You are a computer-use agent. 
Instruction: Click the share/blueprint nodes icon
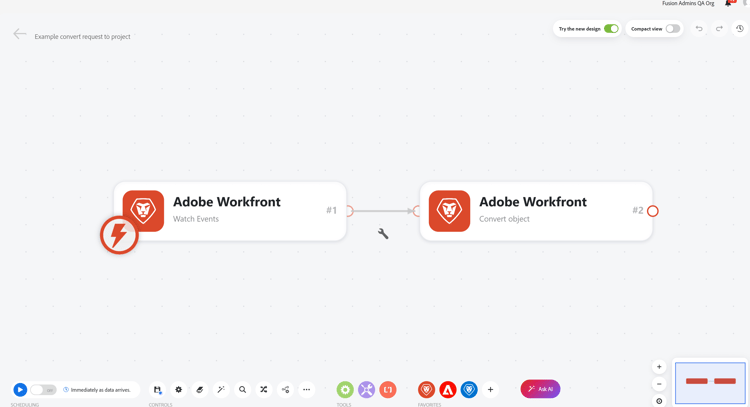coord(285,390)
